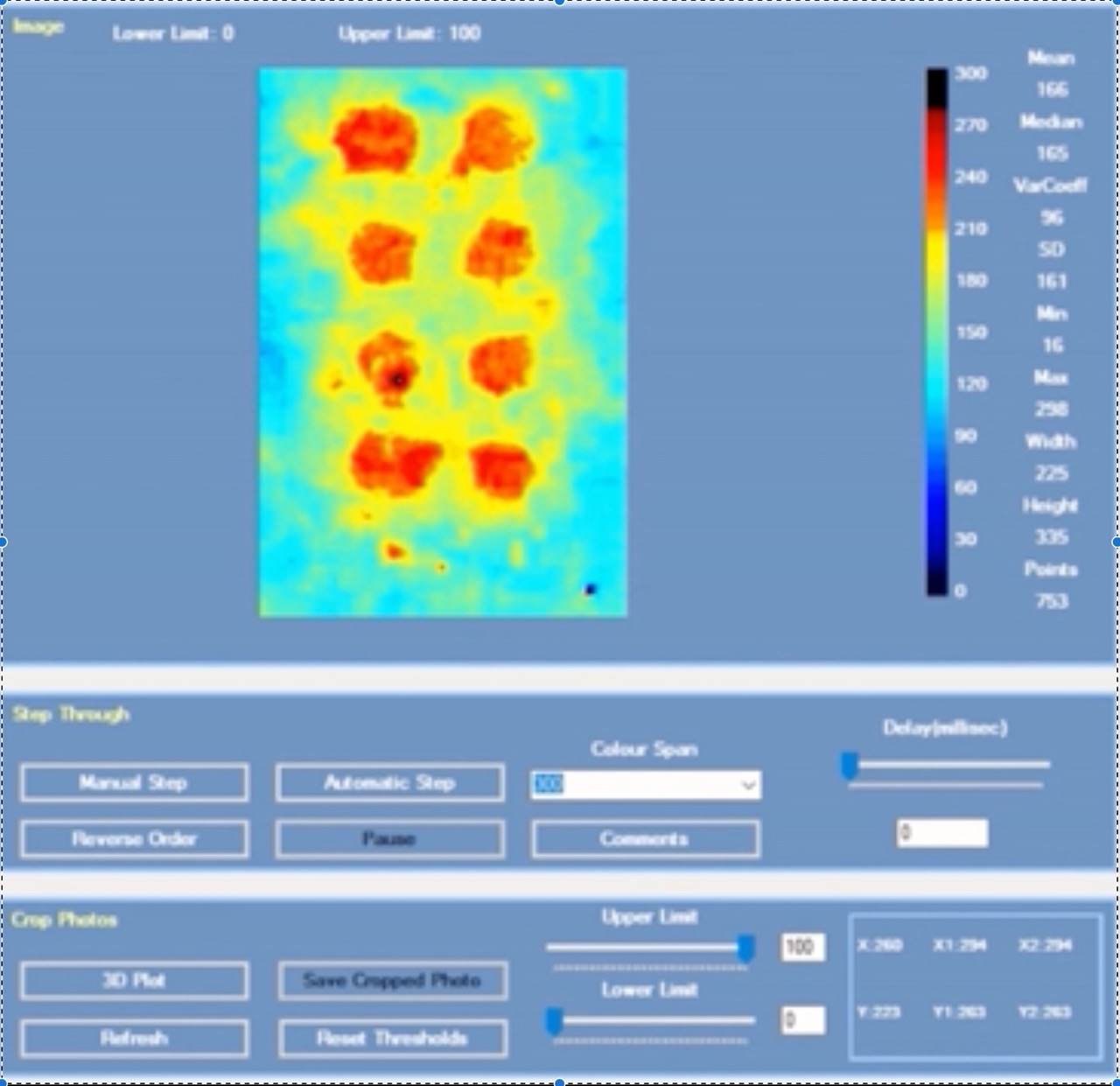1120x1086 pixels.
Task: Click the Upper Limit slider handle
Action: pyautogui.click(x=745, y=948)
